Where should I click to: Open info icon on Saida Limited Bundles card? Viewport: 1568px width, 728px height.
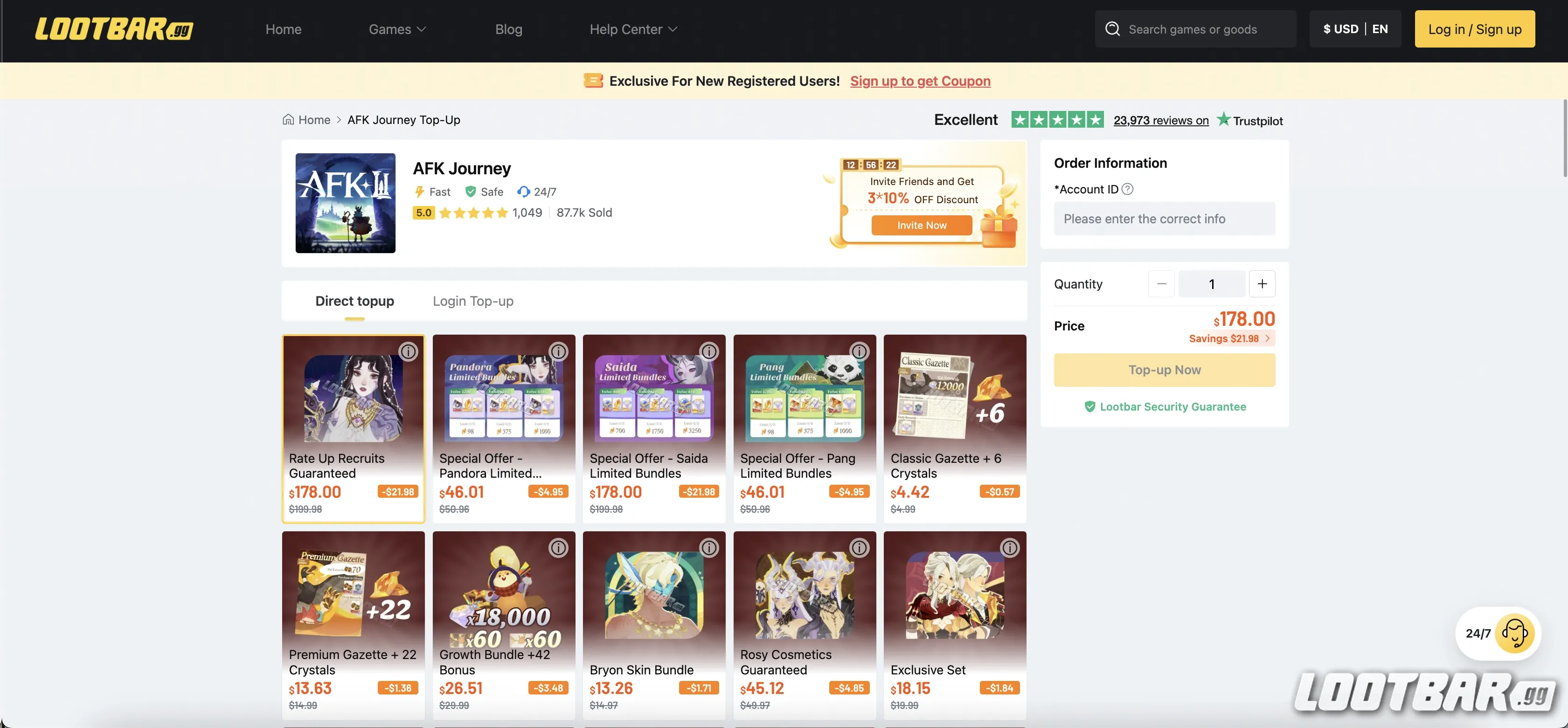[708, 351]
